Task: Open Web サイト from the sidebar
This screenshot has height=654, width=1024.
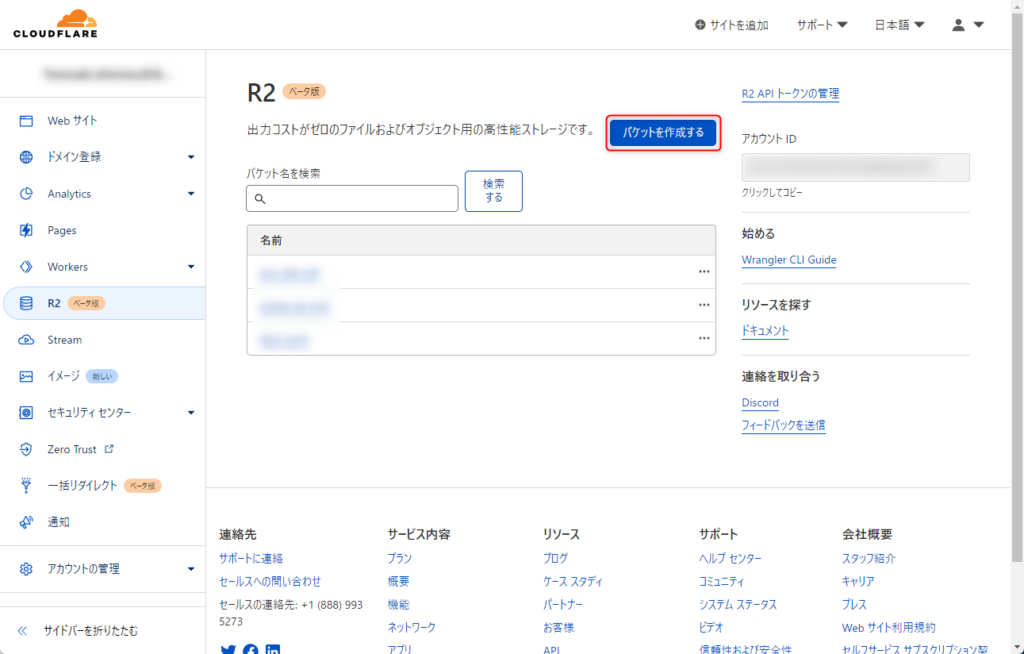Action: [x=72, y=121]
